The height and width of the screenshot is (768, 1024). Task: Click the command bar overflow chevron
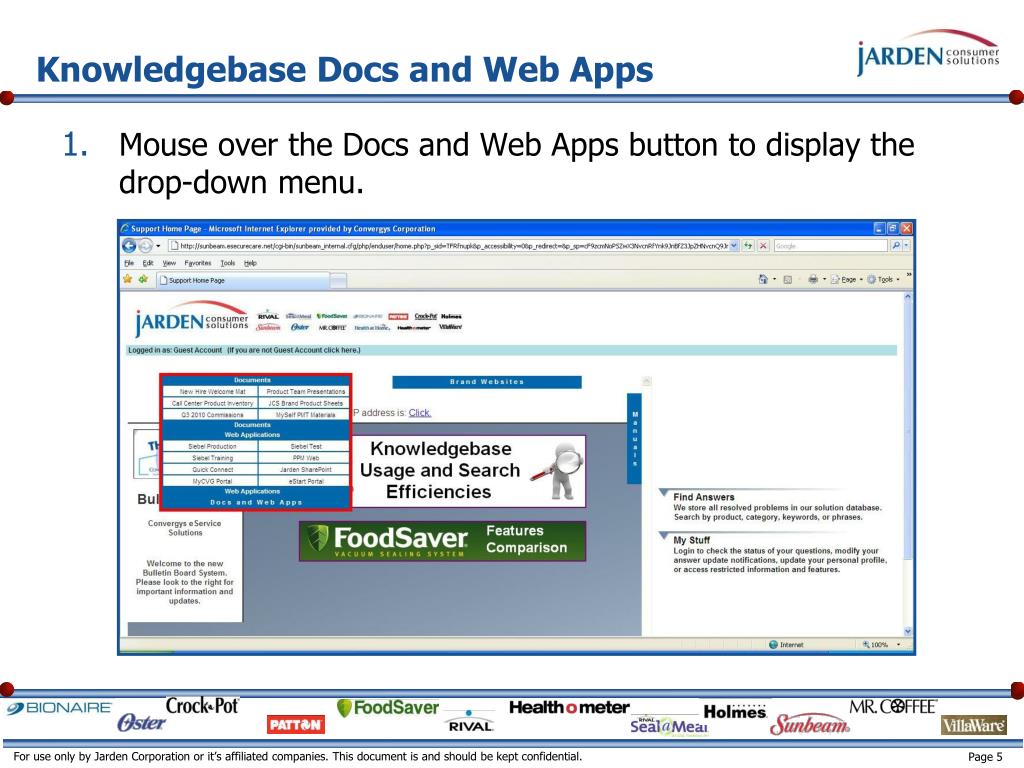[908, 276]
